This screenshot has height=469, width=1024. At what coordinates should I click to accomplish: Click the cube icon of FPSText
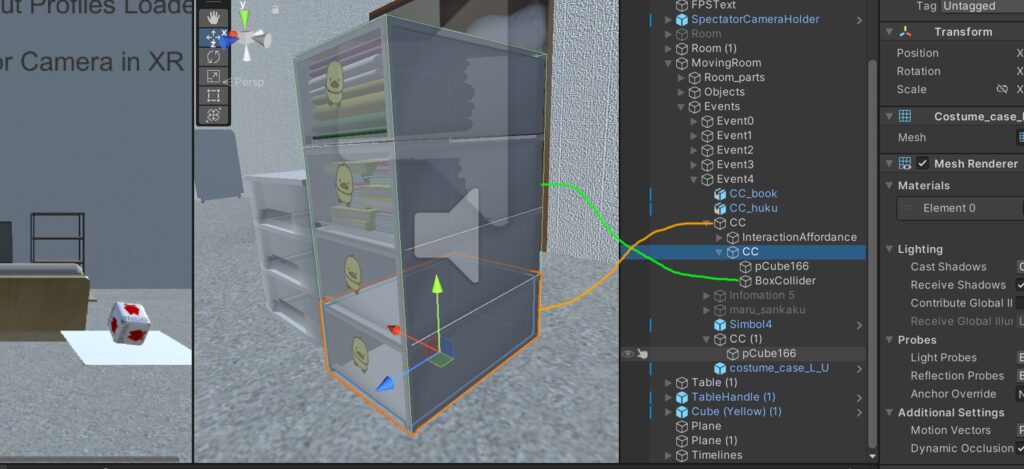click(x=682, y=5)
